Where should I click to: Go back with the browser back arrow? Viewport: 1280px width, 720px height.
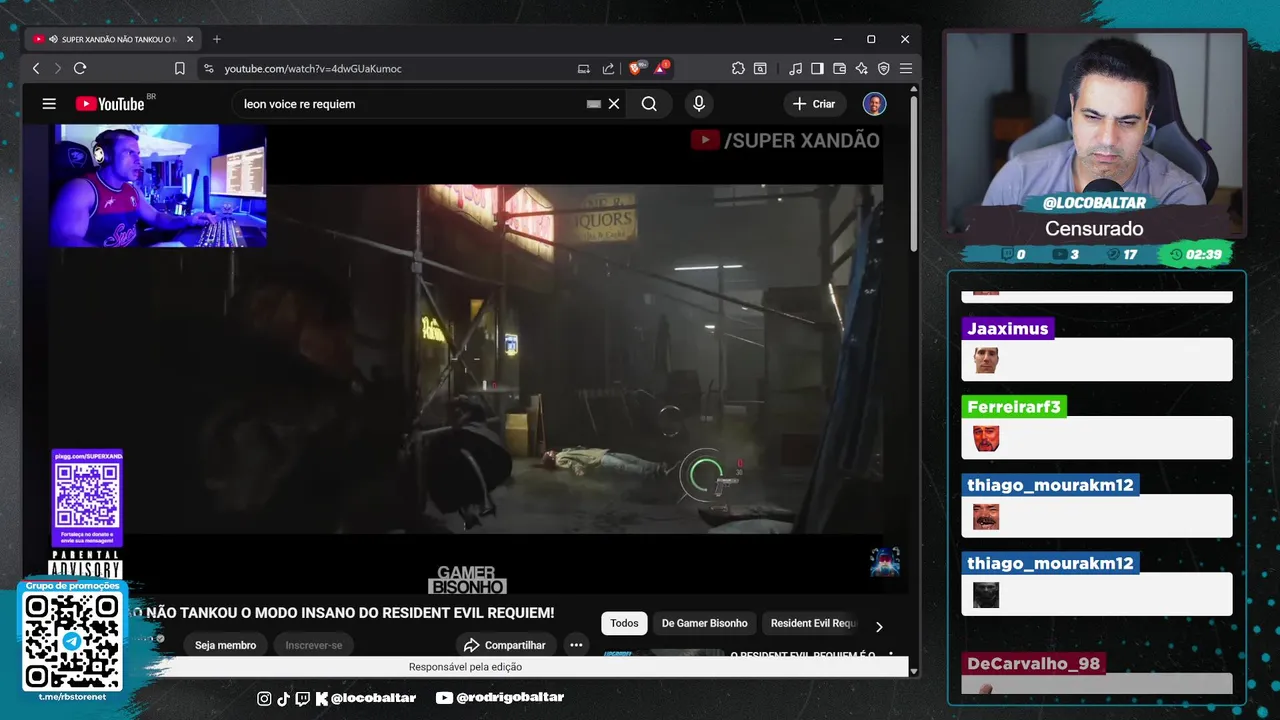point(36,68)
